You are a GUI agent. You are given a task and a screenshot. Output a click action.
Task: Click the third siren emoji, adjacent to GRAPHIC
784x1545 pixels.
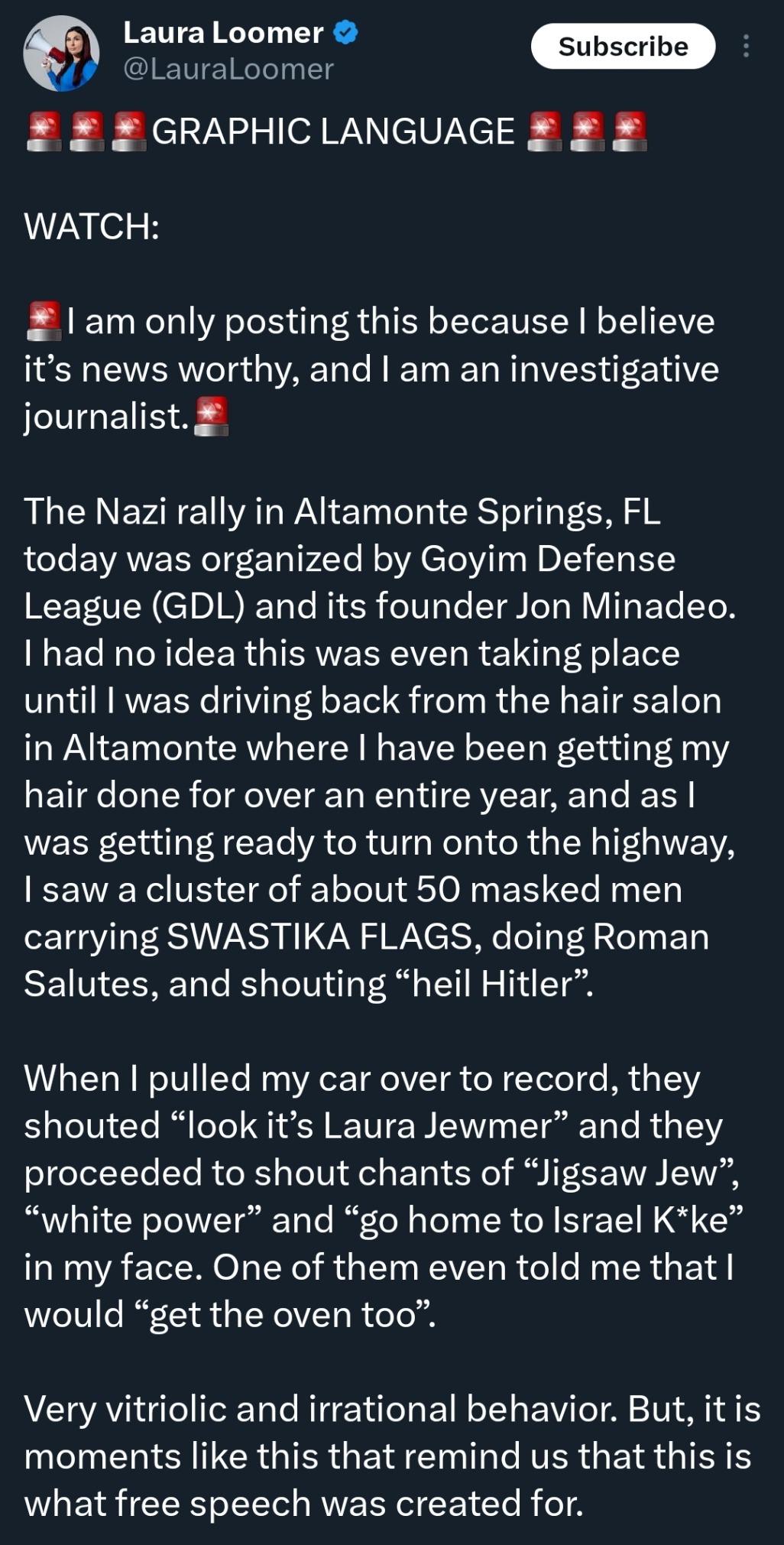point(128,131)
